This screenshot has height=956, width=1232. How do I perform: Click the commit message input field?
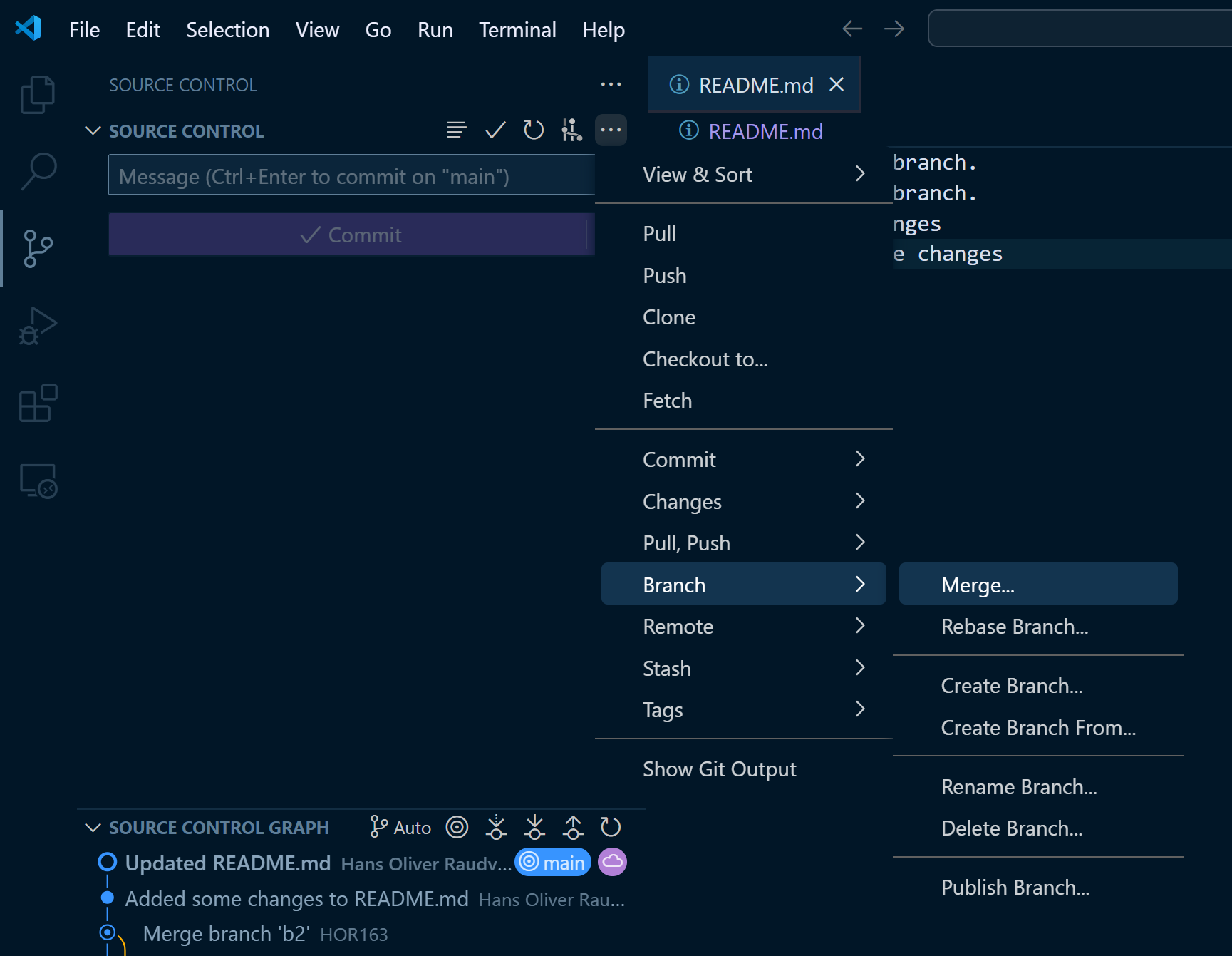pyautogui.click(x=351, y=175)
